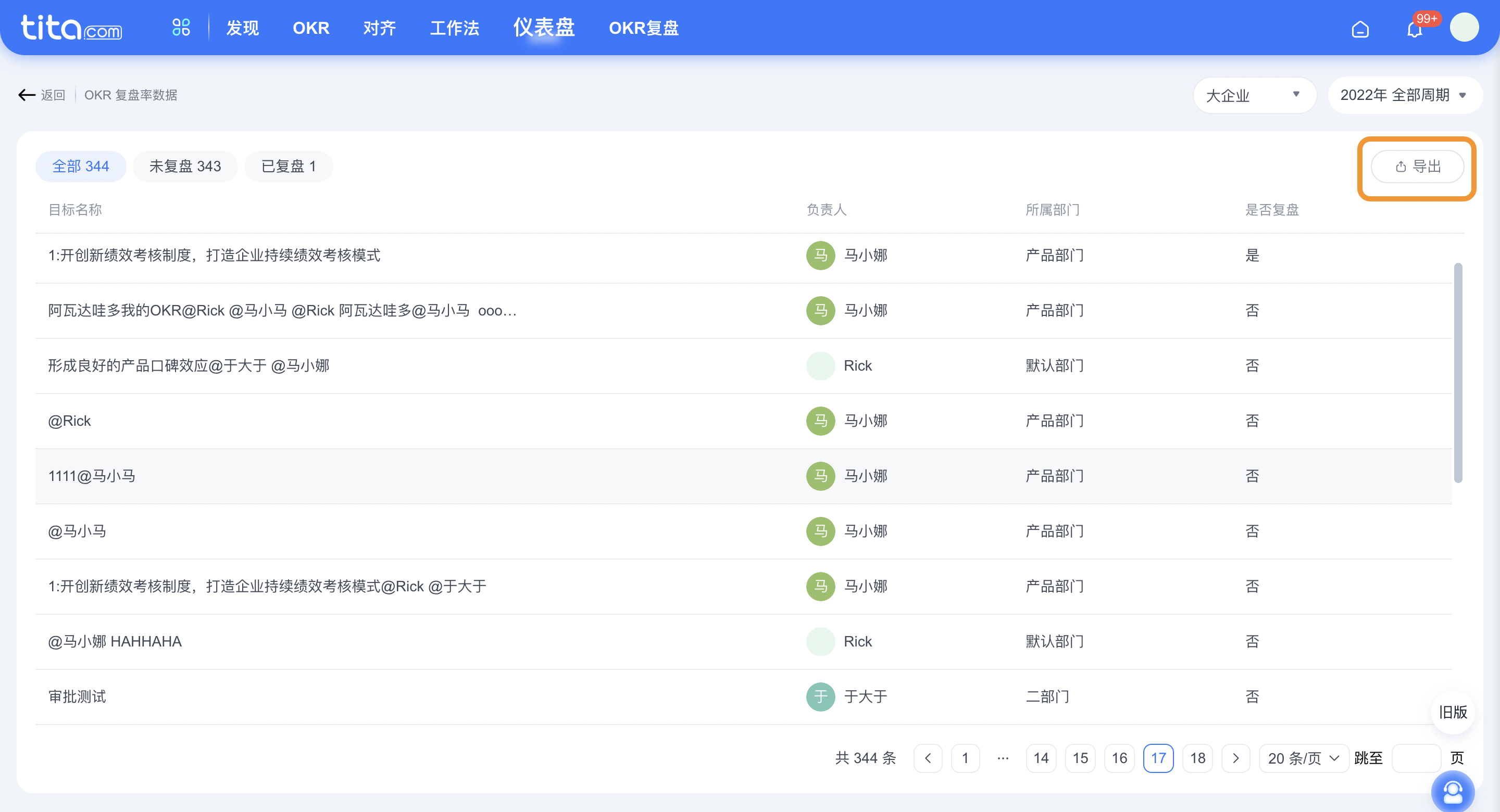Open the 工作法 menu

click(x=454, y=28)
